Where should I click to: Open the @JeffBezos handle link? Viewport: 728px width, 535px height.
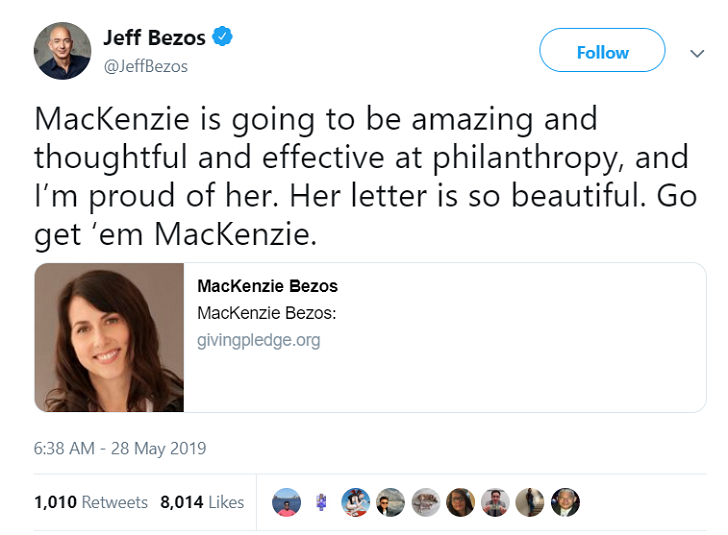pos(146,66)
